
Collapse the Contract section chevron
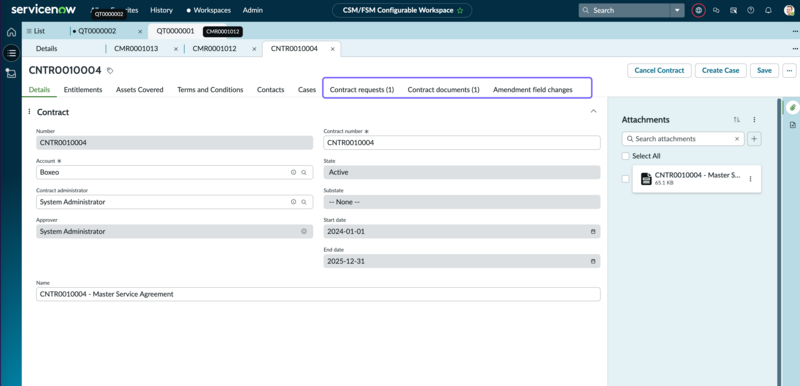[593, 111]
